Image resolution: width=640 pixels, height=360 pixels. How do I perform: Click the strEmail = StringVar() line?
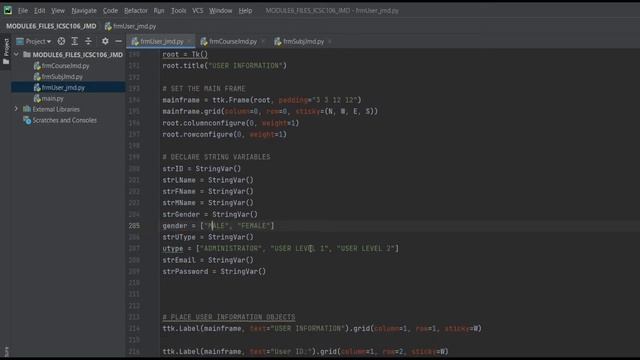coord(208,260)
